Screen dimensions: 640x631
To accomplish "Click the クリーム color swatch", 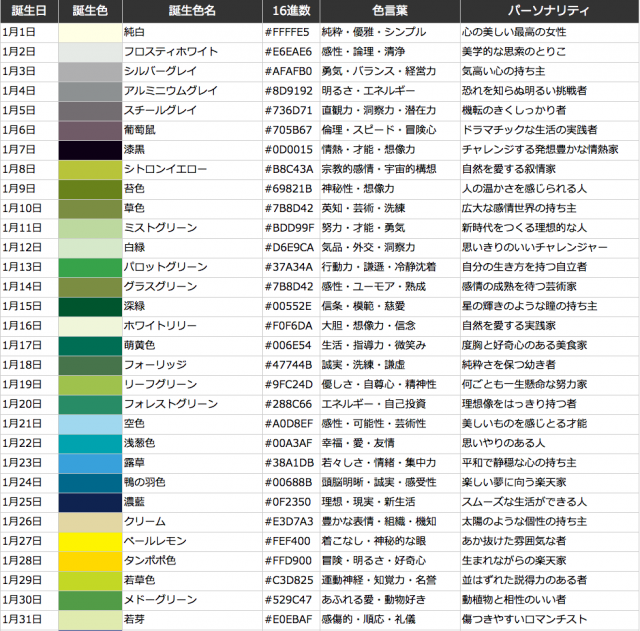I will tap(89, 521).
